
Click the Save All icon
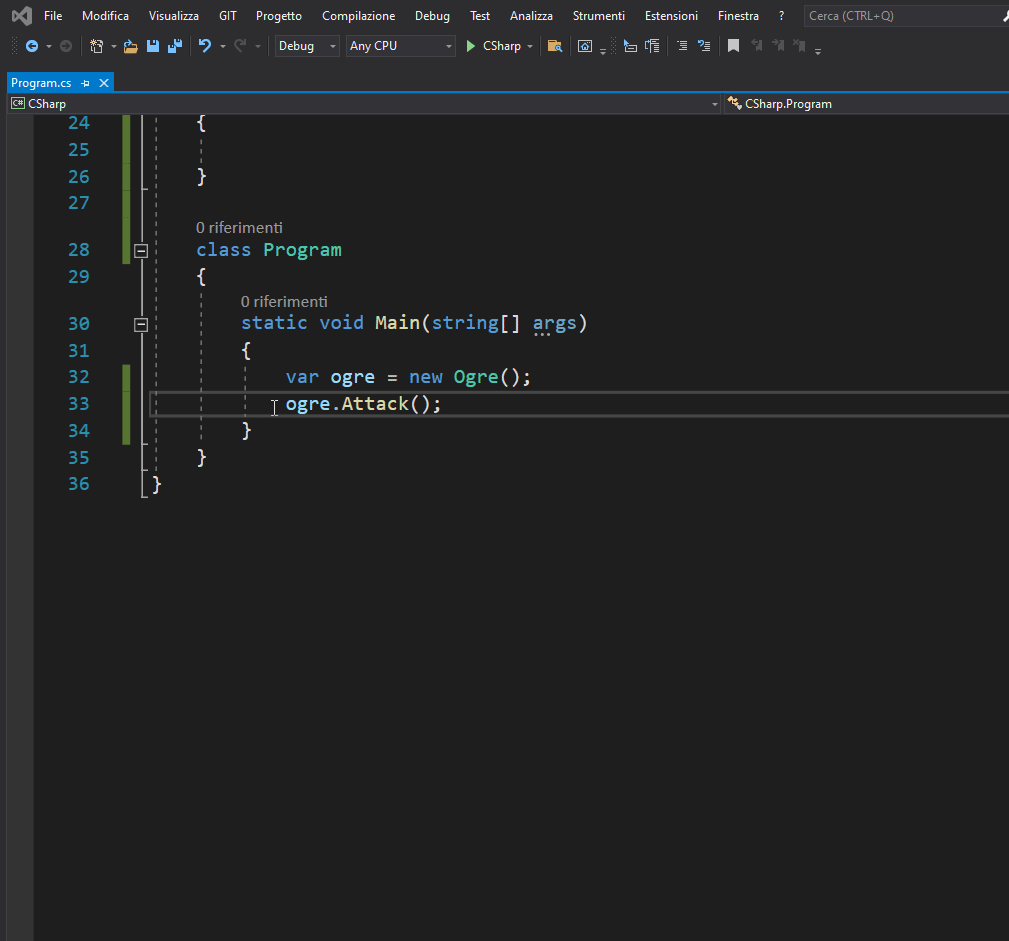coord(175,46)
